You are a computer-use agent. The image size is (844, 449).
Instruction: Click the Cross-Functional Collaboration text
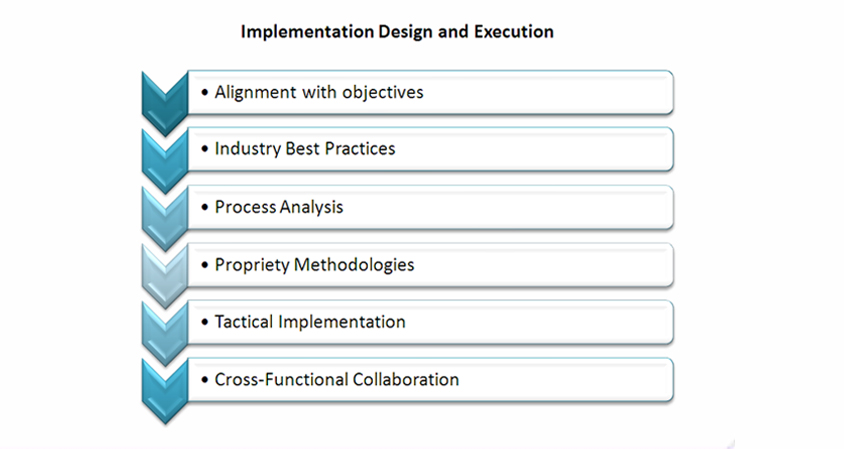click(337, 380)
